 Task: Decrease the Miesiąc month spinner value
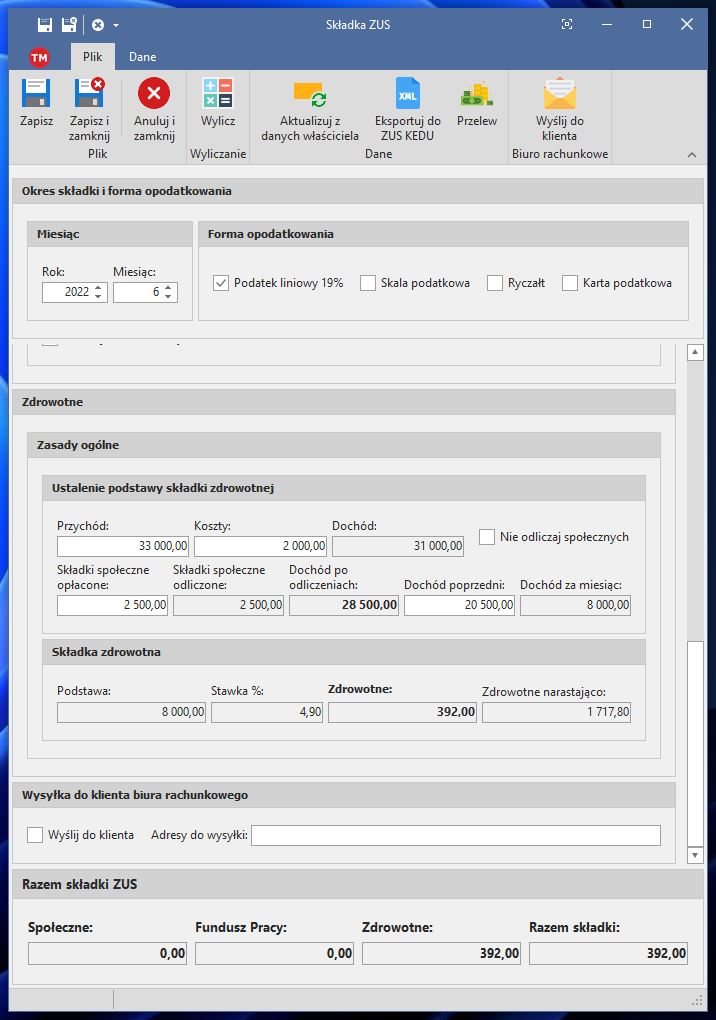coord(168,297)
